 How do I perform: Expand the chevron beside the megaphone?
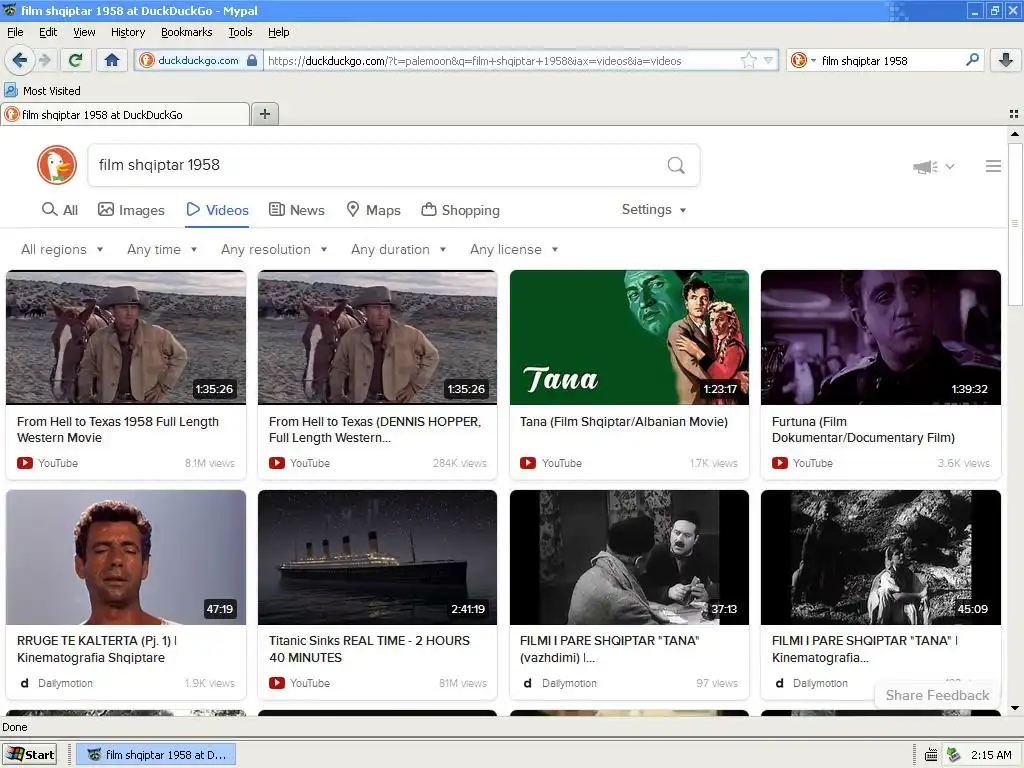[950, 167]
